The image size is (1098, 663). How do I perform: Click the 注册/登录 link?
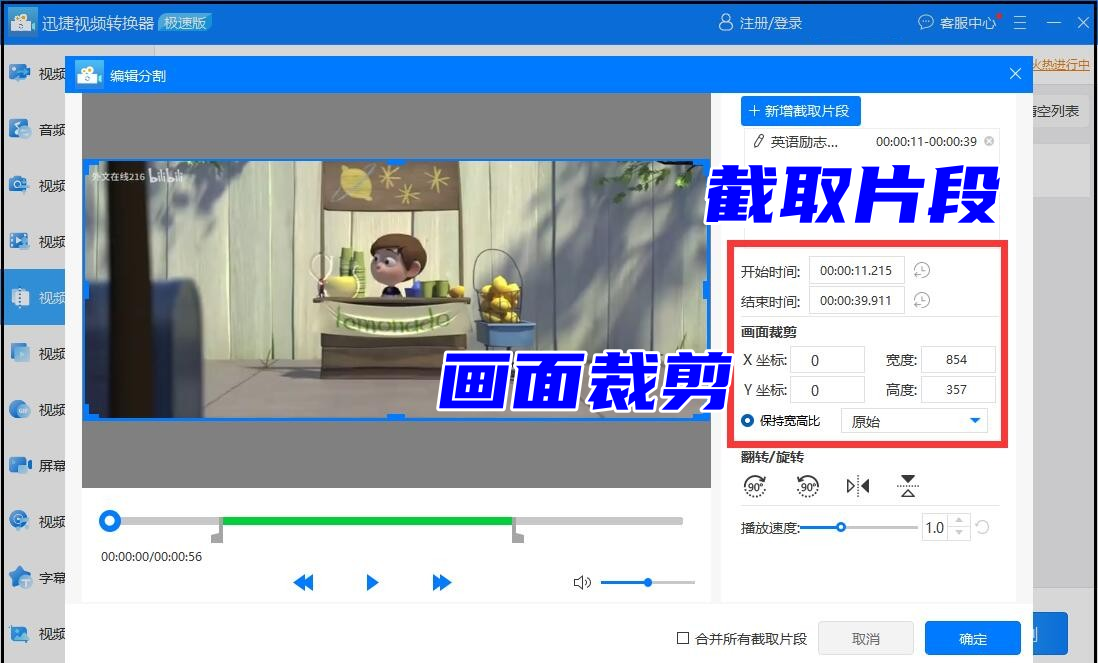770,23
